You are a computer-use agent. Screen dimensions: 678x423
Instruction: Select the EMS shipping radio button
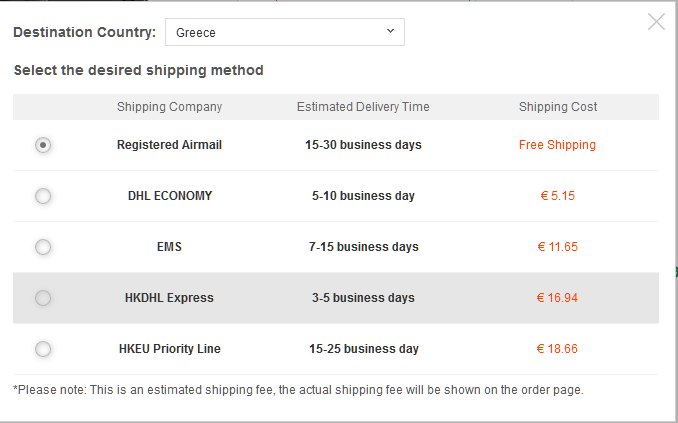coord(43,246)
